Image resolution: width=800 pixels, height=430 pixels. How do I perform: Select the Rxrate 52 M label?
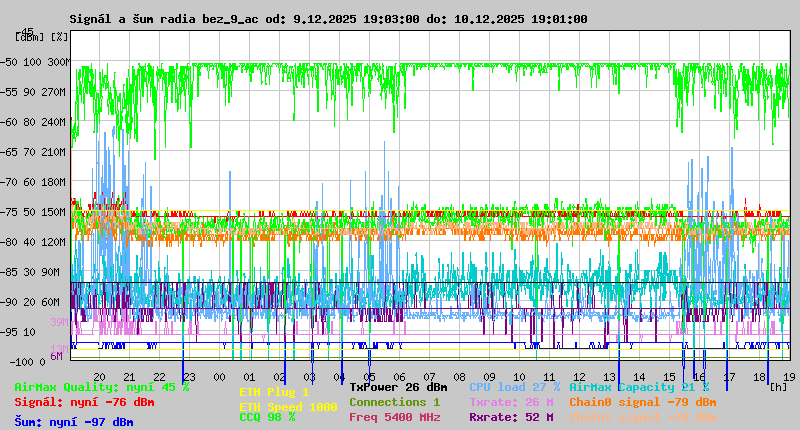(511, 417)
